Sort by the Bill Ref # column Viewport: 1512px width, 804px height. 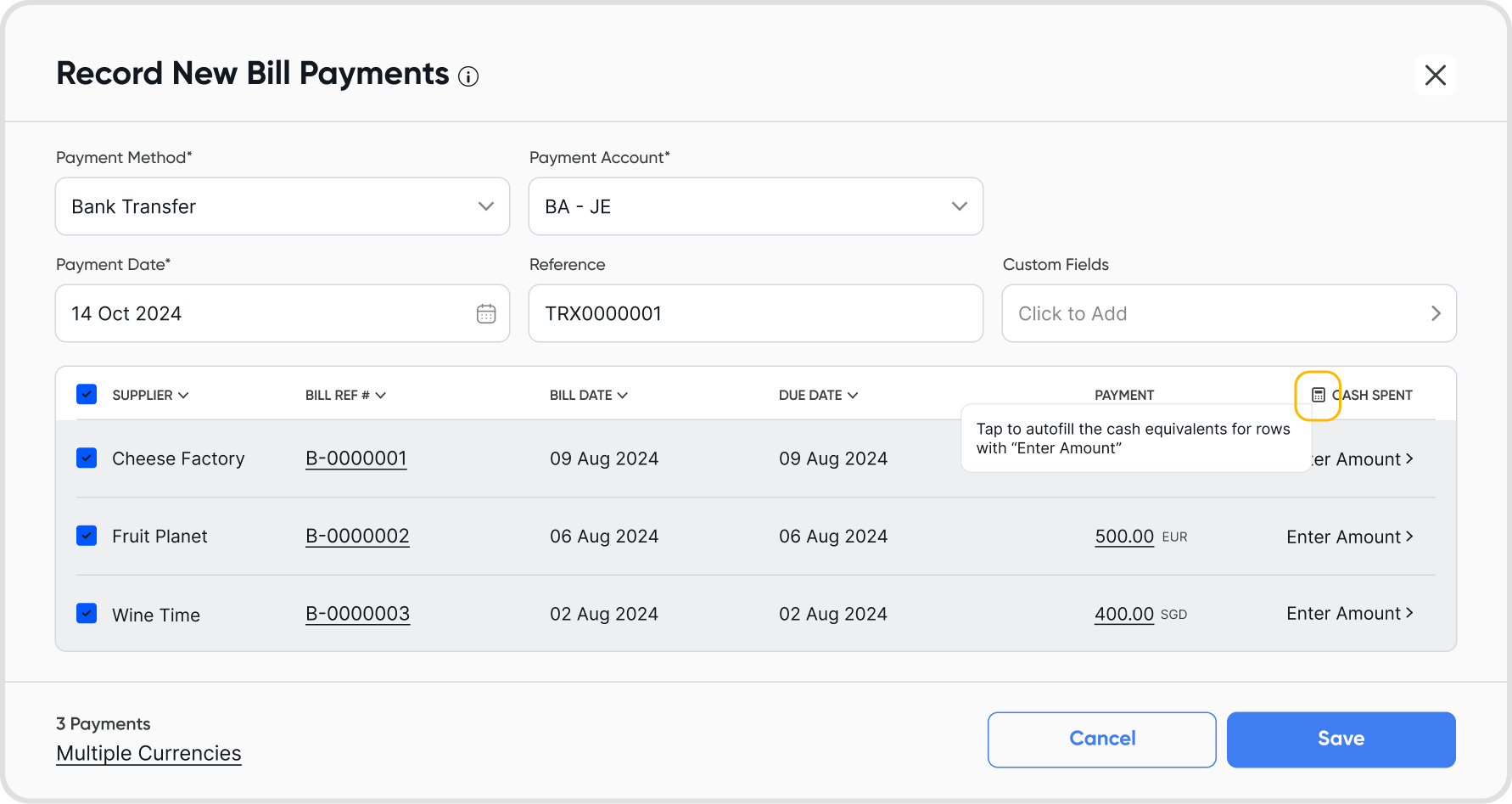point(345,396)
